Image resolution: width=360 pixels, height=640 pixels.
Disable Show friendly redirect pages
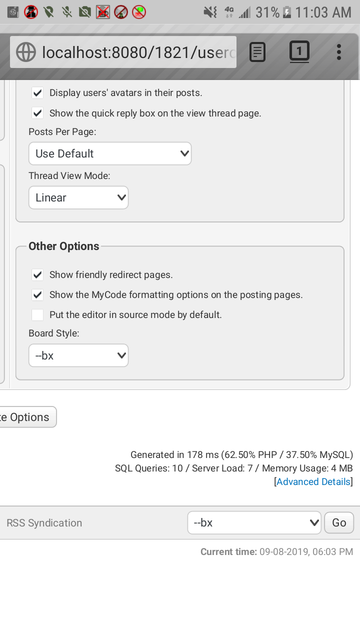pos(38,275)
